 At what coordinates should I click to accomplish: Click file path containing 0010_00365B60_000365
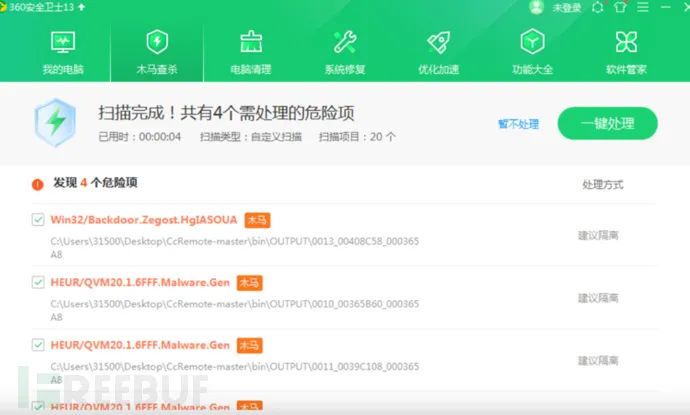[235, 310]
